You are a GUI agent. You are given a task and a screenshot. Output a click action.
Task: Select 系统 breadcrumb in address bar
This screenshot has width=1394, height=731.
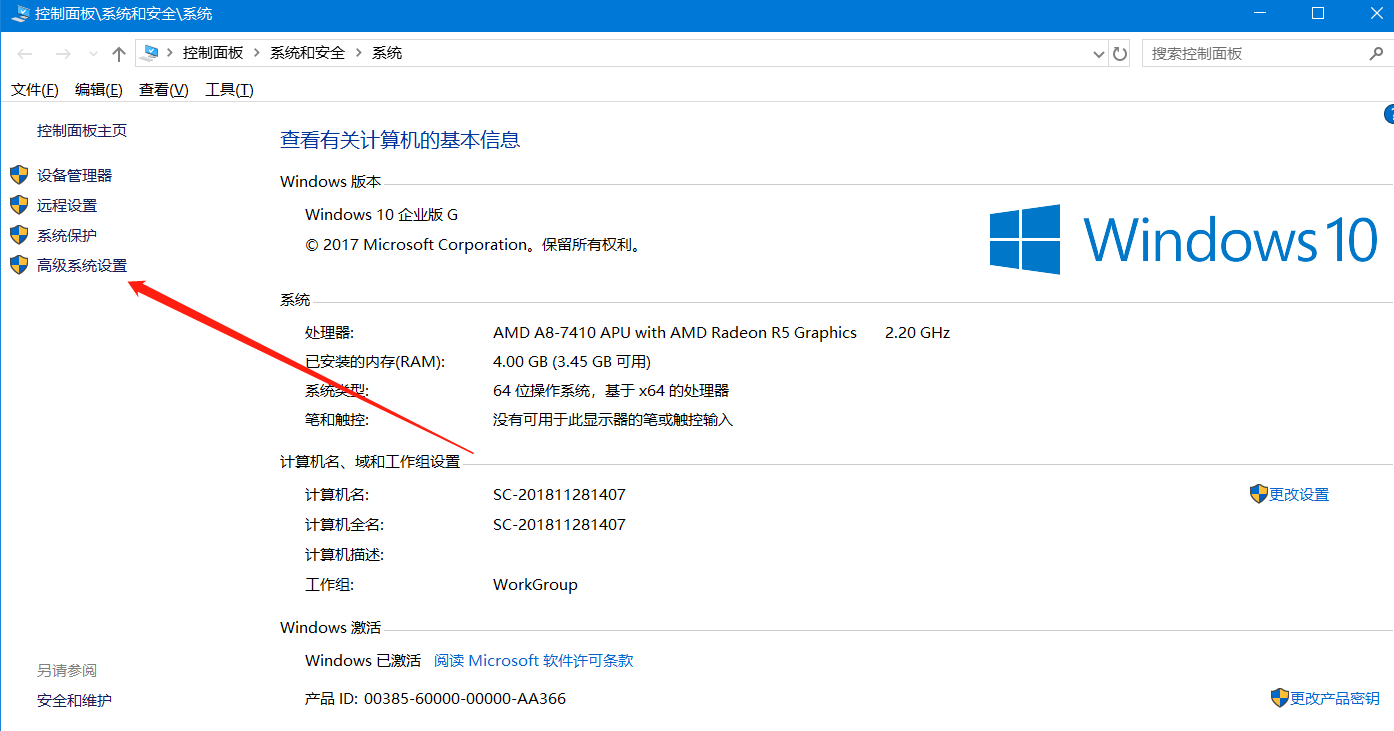tap(387, 53)
